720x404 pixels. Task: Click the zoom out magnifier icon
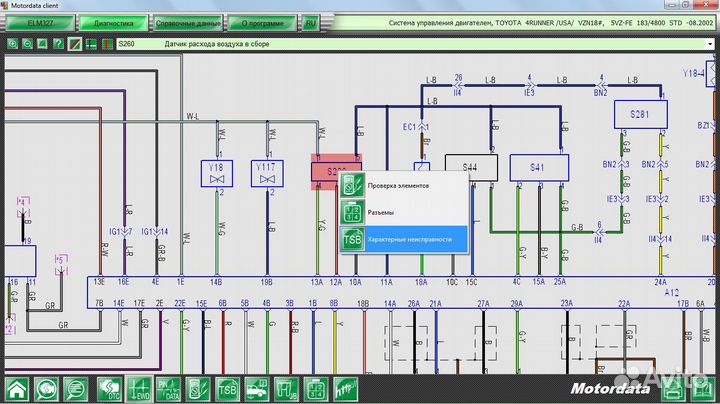(27, 44)
